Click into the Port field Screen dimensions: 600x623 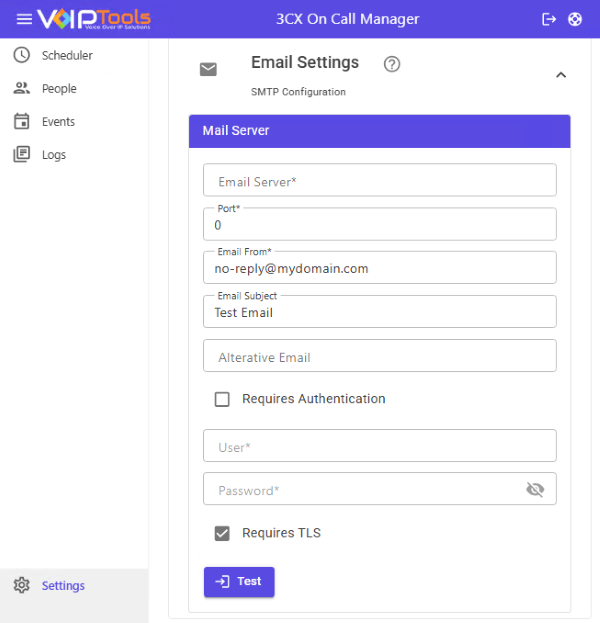tap(380, 225)
